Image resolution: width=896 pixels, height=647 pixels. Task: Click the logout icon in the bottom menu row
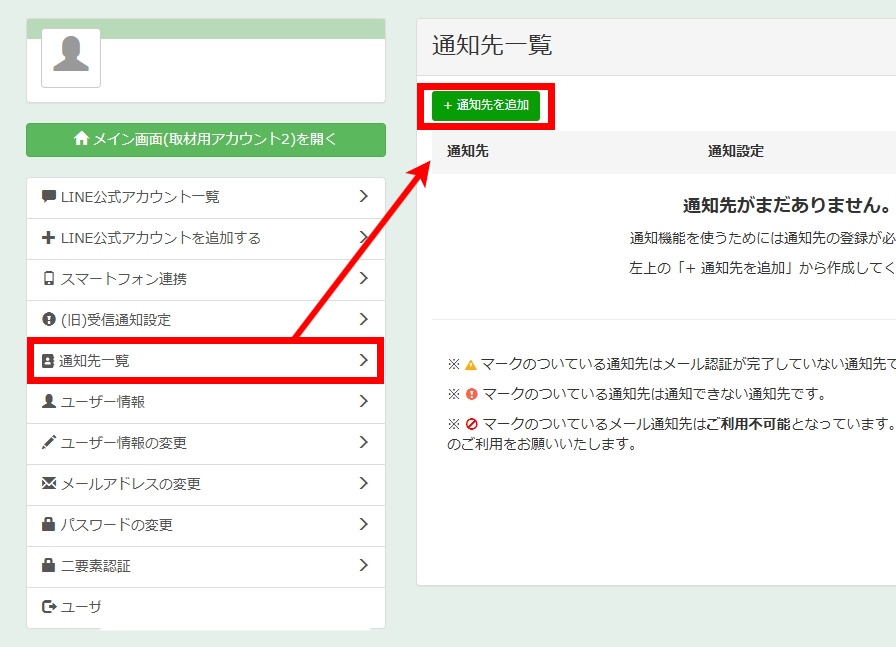coord(49,607)
